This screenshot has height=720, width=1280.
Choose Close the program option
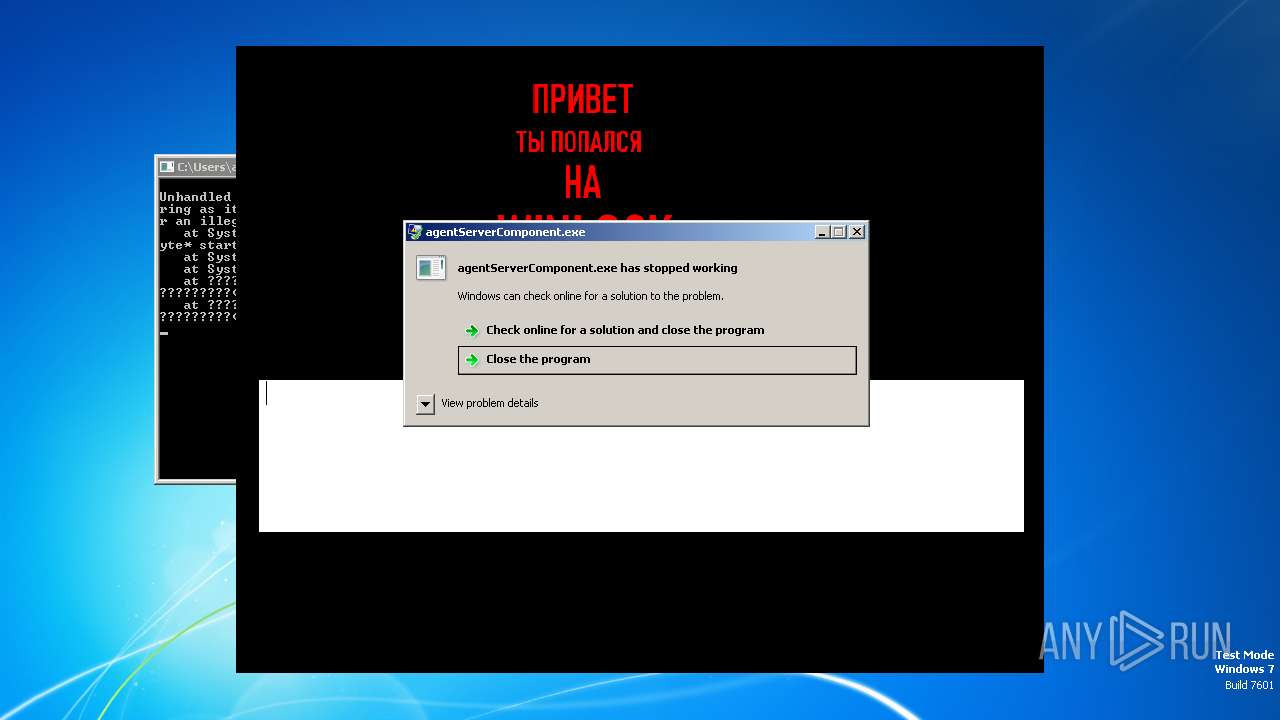coord(657,360)
